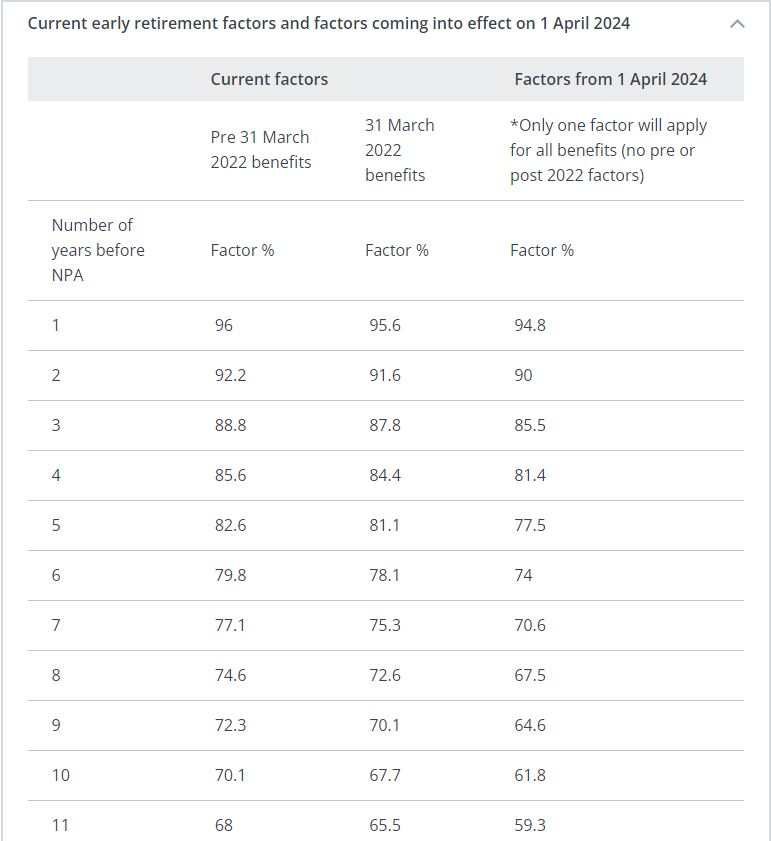Click the 31 March 2022 benefits subheading
The height and width of the screenshot is (841, 771).
(x=400, y=150)
